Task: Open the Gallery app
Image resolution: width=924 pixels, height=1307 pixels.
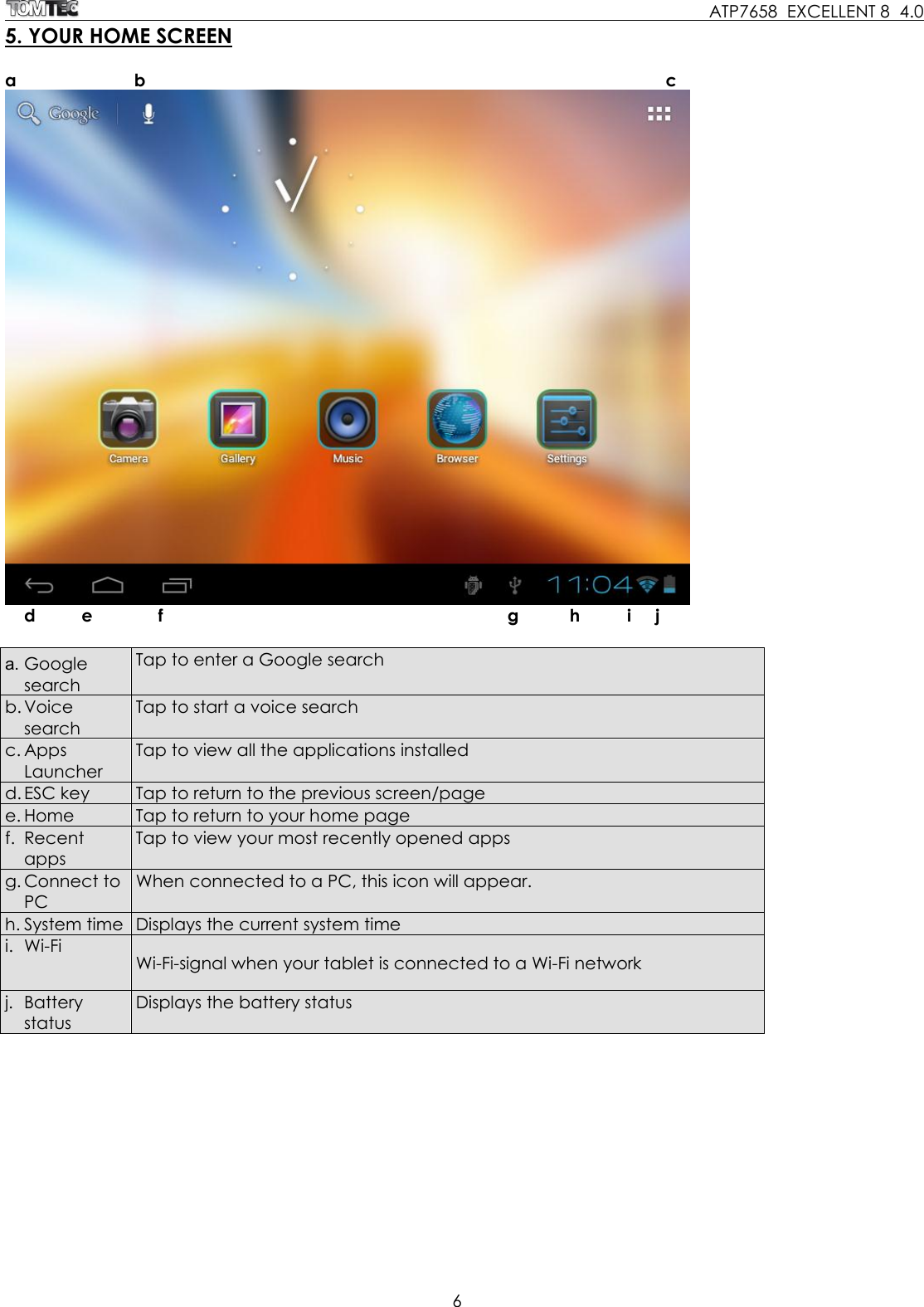Action: tap(238, 427)
